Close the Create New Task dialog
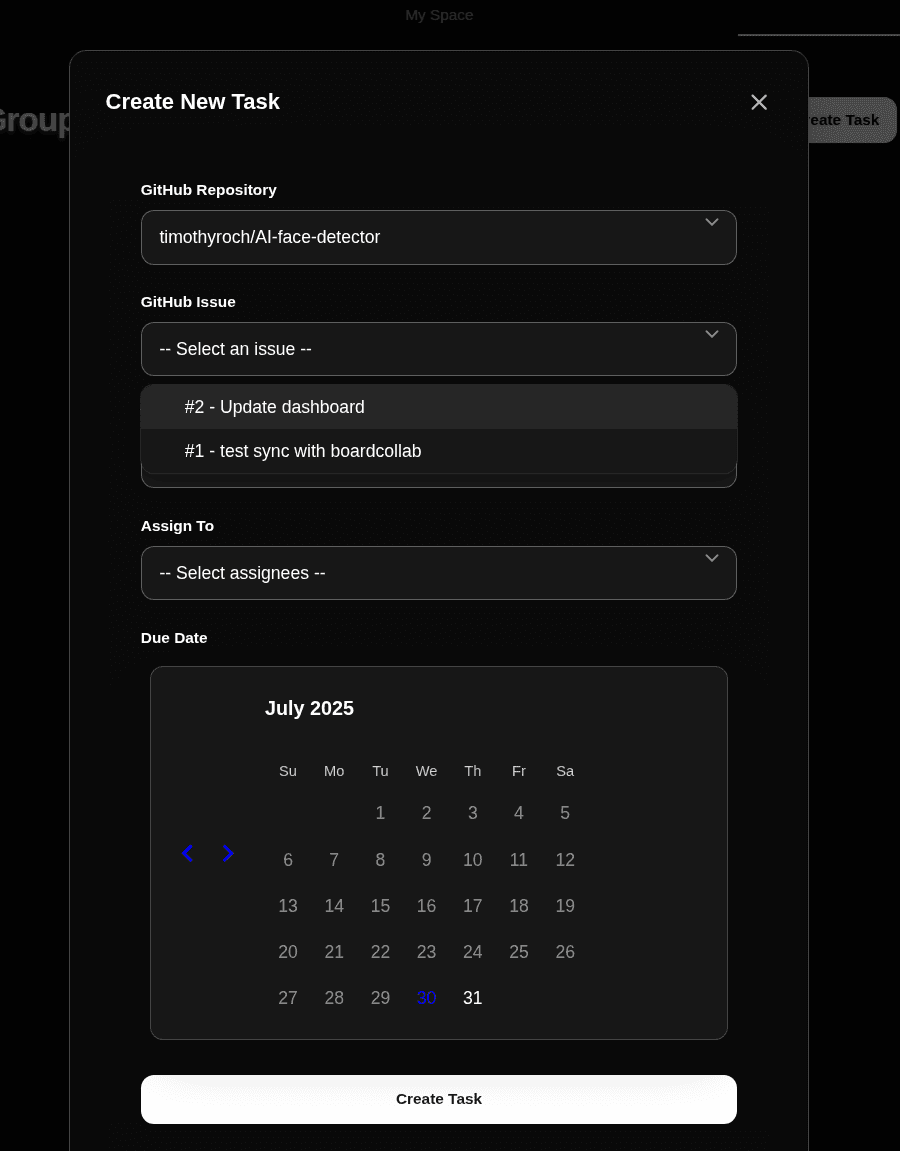This screenshot has width=900, height=1151. pos(759,102)
